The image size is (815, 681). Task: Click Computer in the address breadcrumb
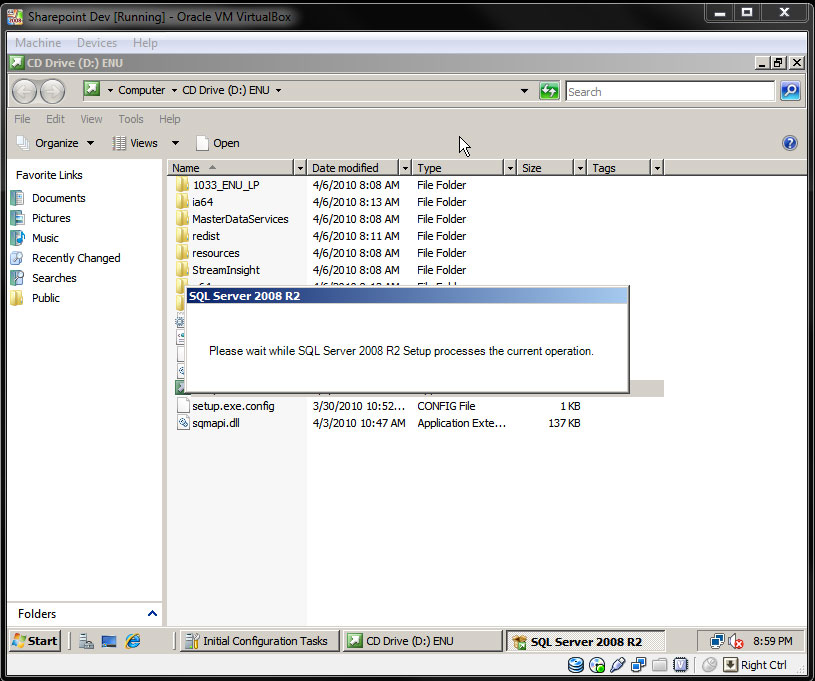[141, 90]
